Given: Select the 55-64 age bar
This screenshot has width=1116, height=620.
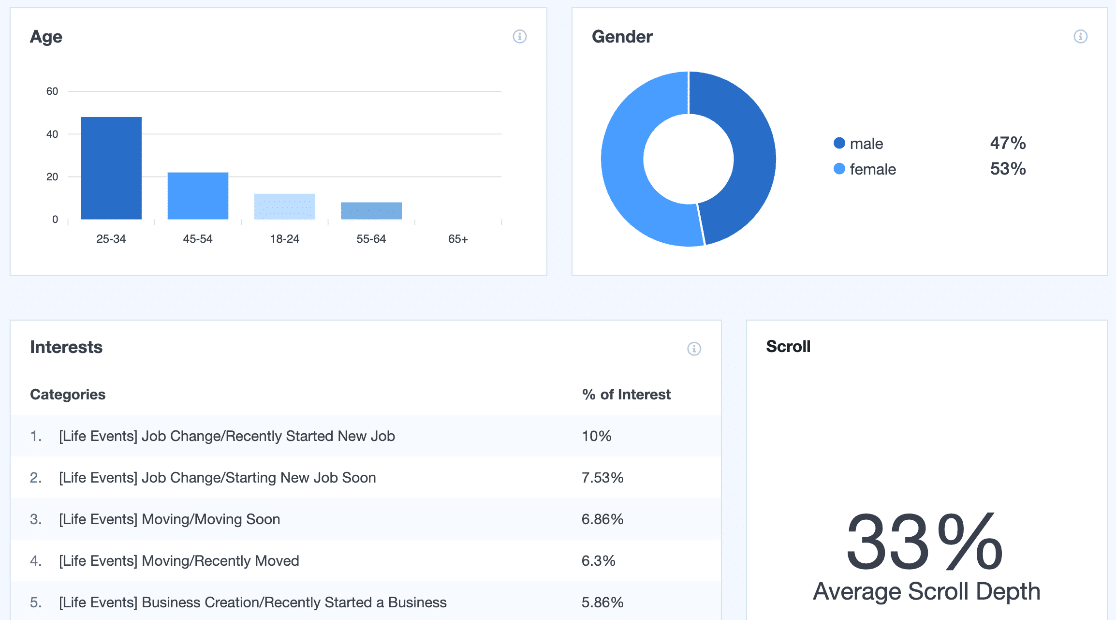Looking at the screenshot, I should click(372, 209).
